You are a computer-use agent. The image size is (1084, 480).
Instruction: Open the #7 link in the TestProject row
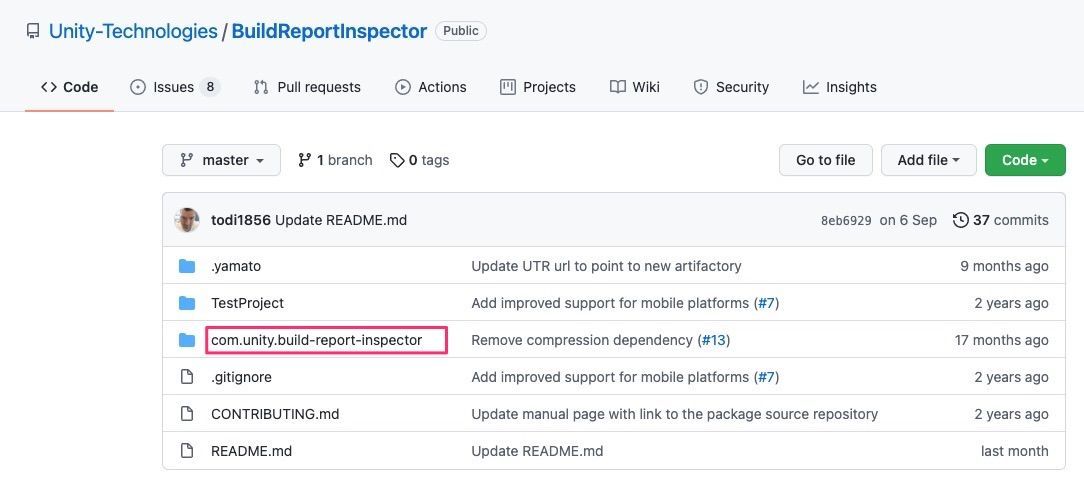pyautogui.click(x=765, y=304)
